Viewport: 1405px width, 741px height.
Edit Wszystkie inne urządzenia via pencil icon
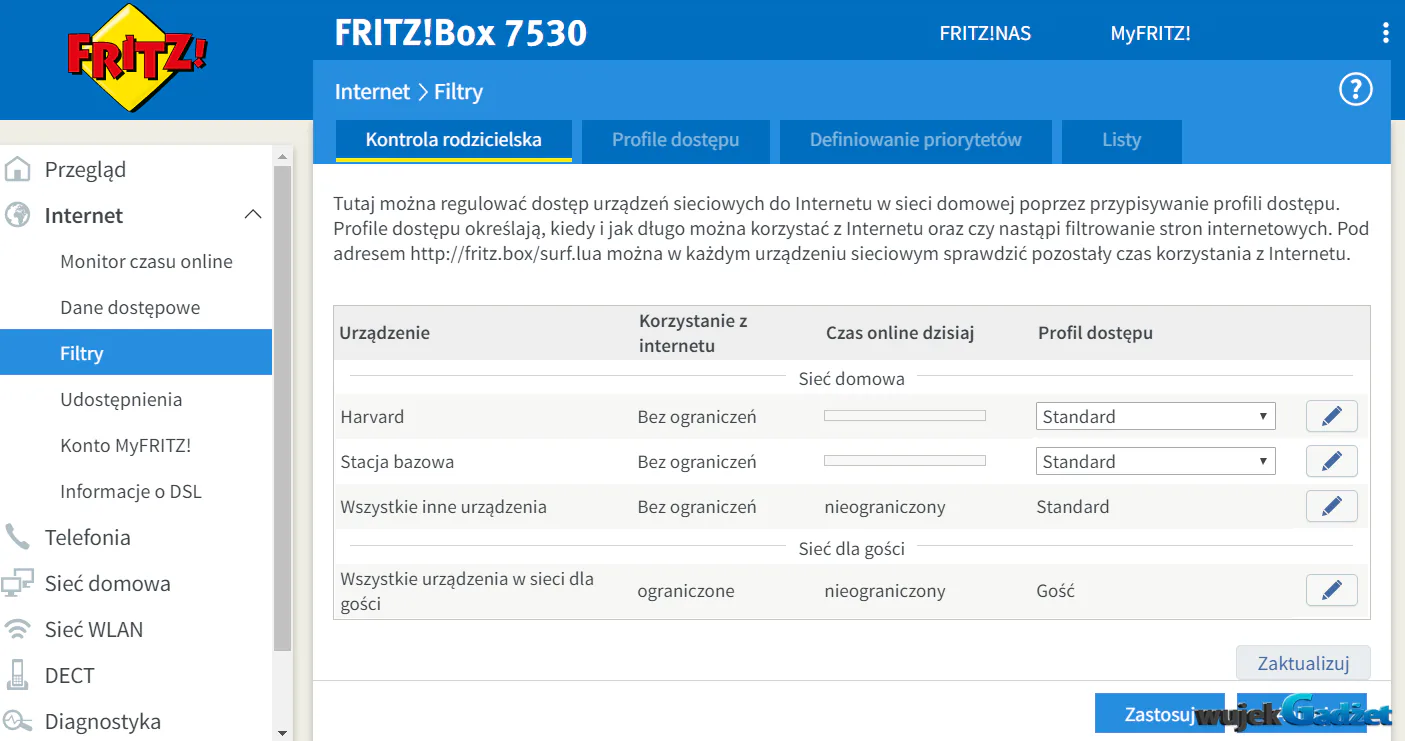point(1331,506)
